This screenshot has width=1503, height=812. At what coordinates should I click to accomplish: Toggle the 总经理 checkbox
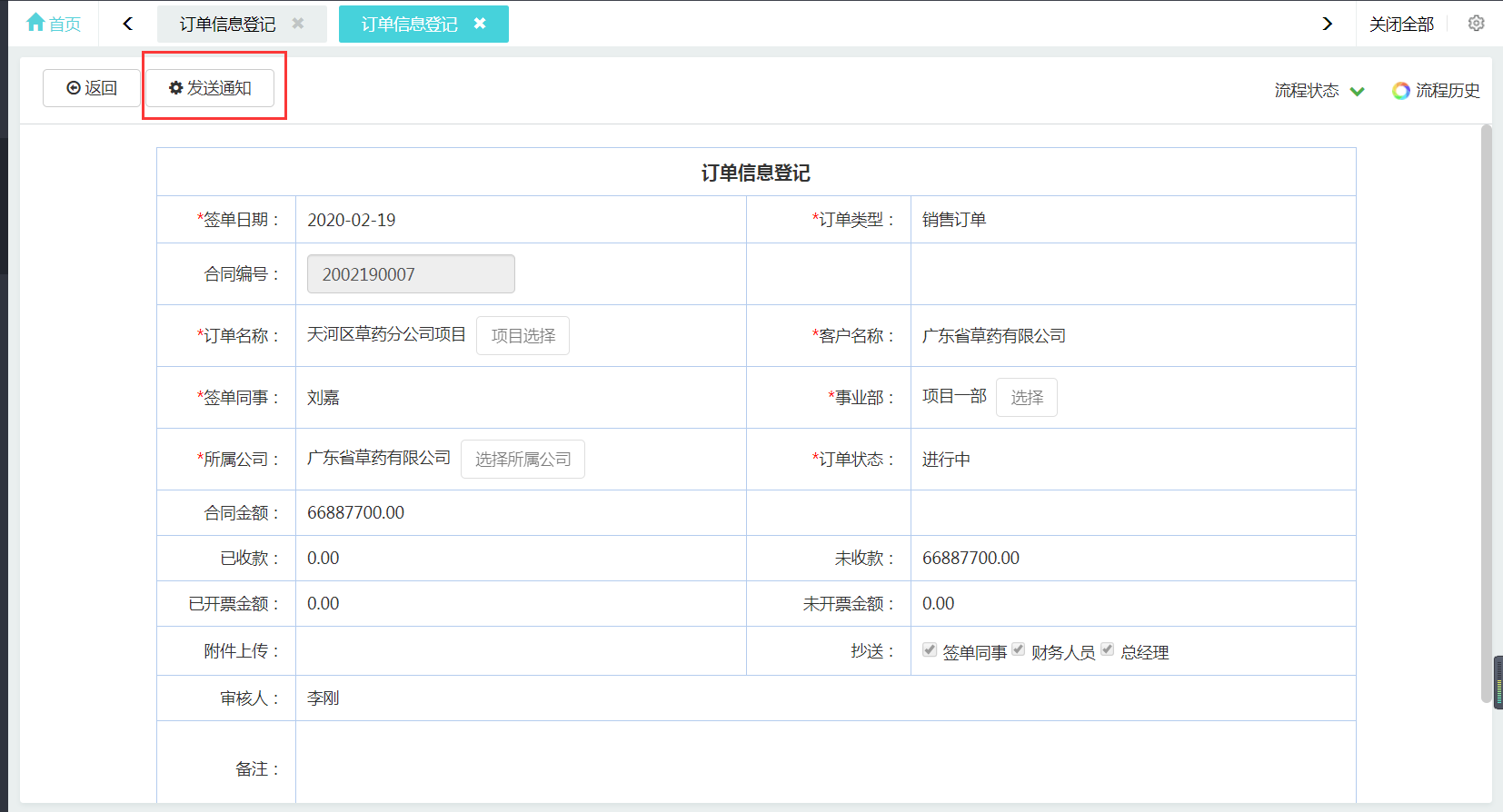point(1108,649)
